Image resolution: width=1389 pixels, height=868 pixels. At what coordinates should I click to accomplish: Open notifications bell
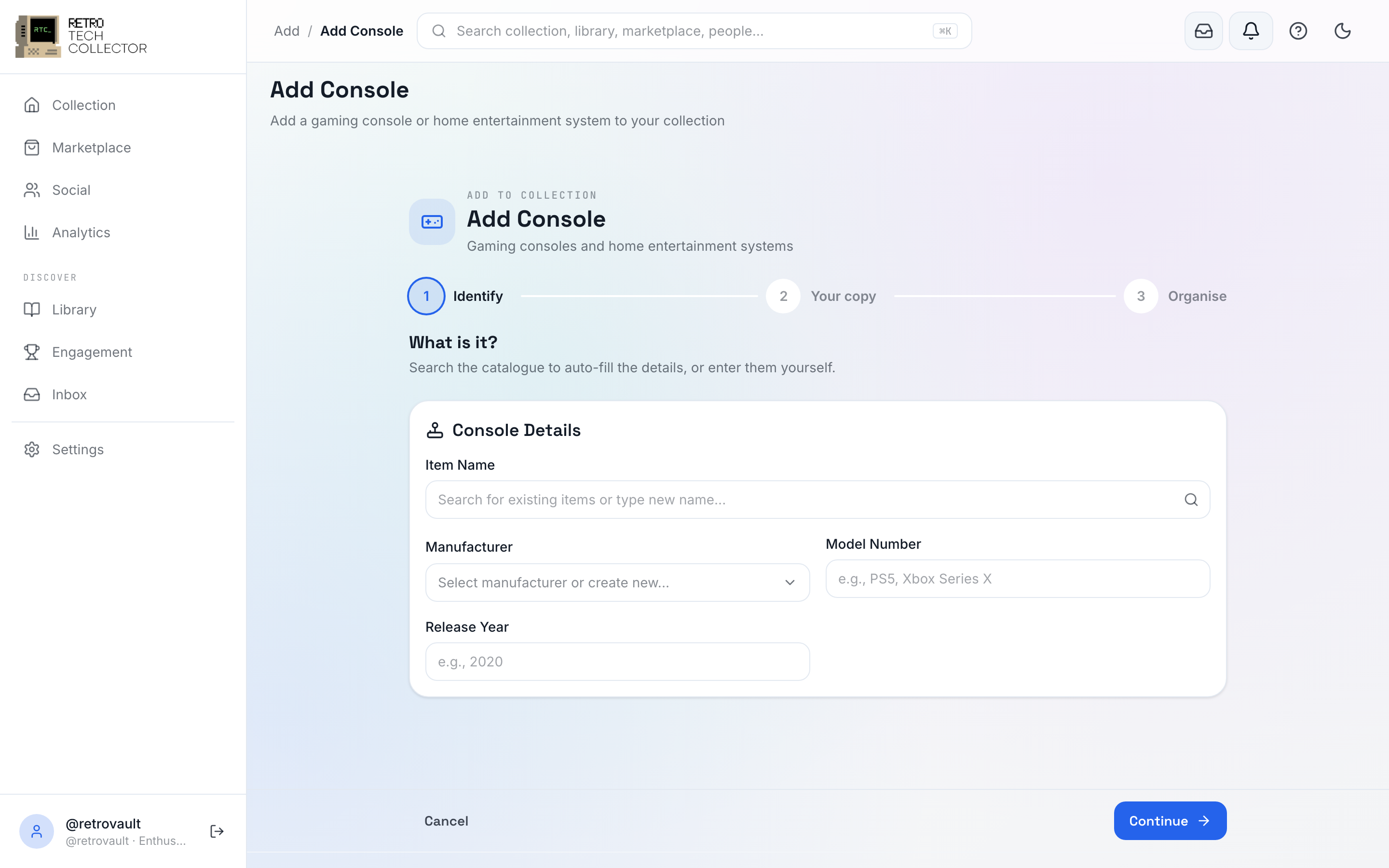click(1251, 31)
